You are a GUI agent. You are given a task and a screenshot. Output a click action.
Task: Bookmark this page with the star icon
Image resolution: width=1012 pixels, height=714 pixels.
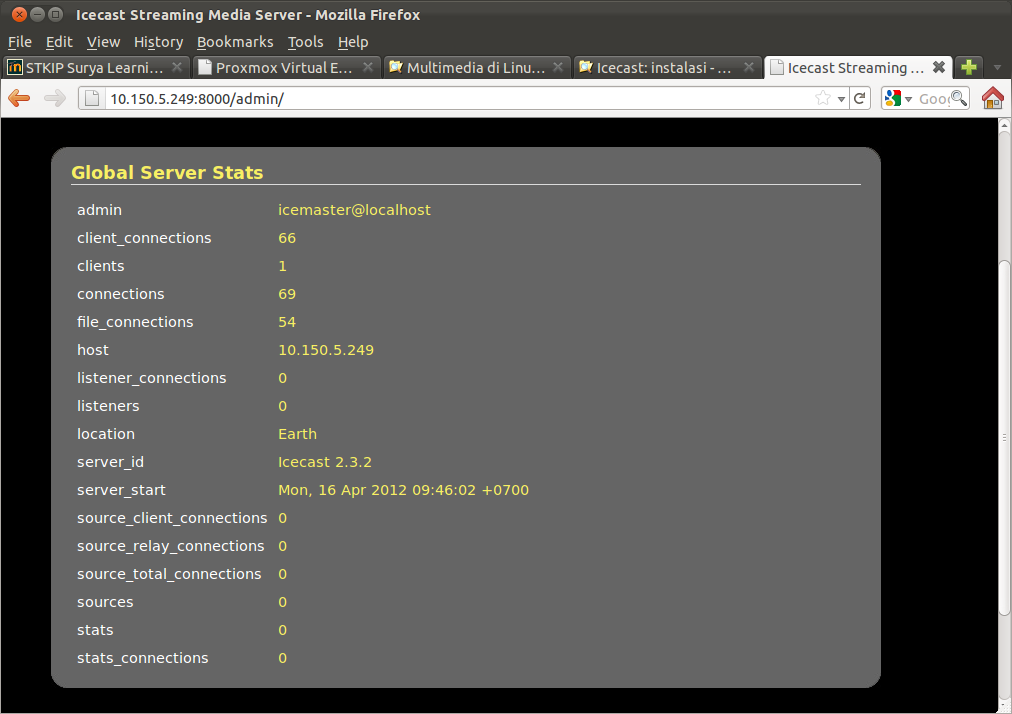[822, 98]
